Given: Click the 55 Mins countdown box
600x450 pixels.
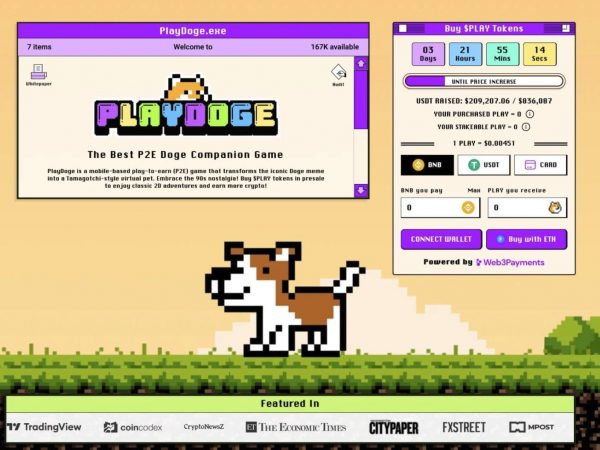Looking at the screenshot, I should pyautogui.click(x=502, y=54).
